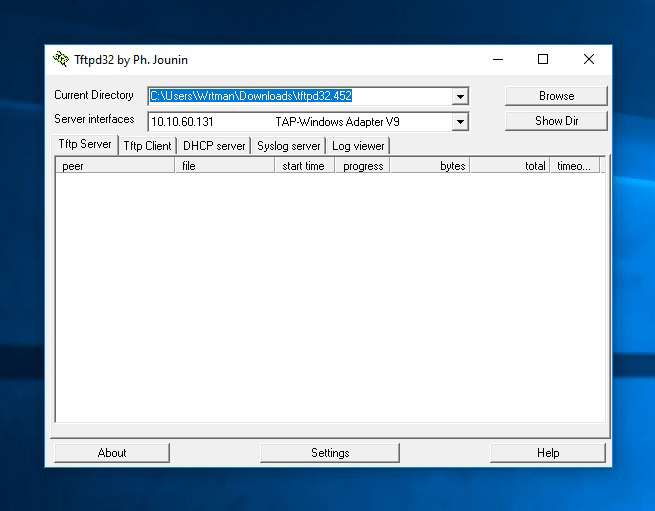Expand the Server interfaces dropdown arrow
Screen dimensions: 655x511
click(x=460, y=122)
